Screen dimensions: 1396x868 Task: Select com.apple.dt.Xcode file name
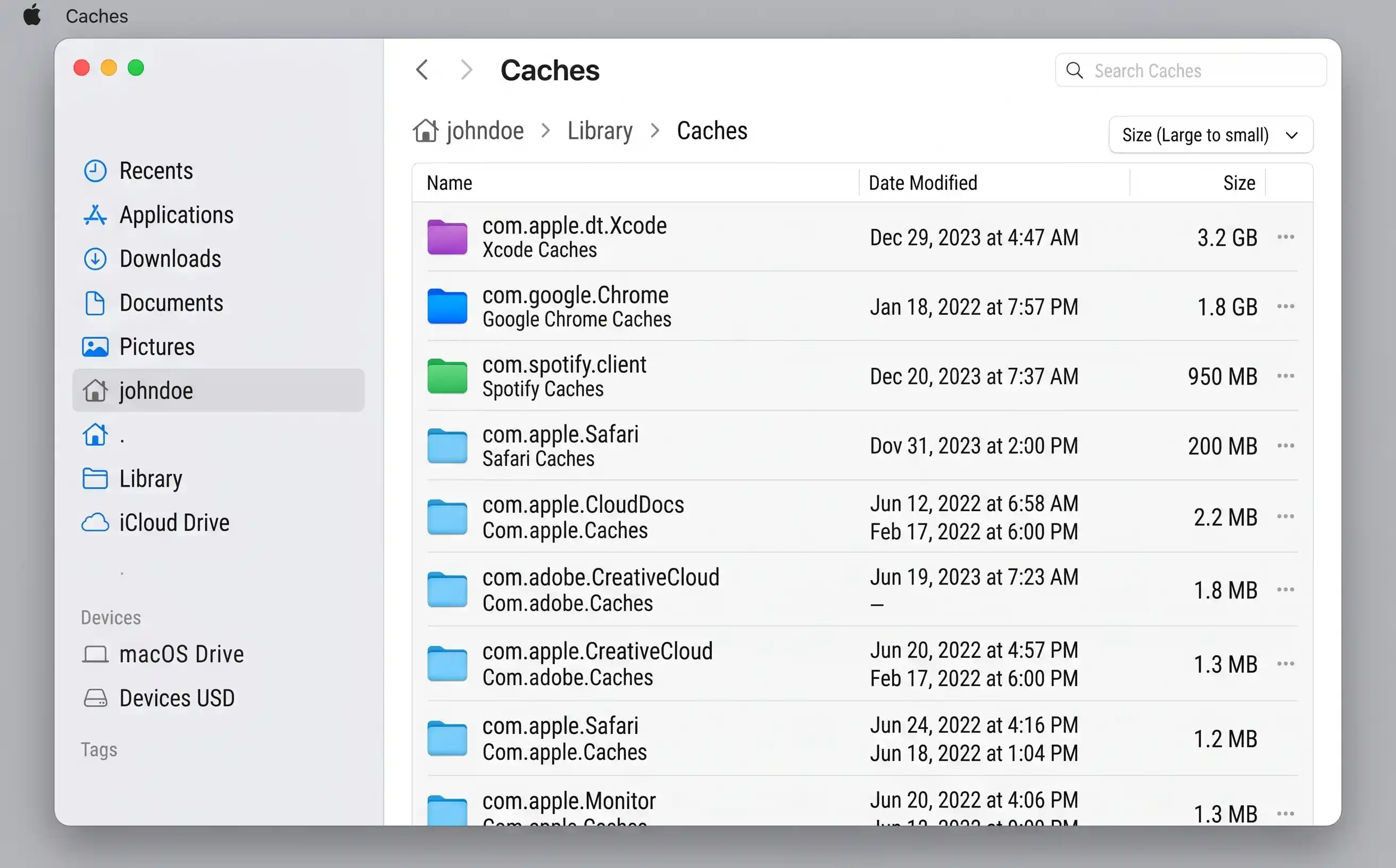(574, 226)
